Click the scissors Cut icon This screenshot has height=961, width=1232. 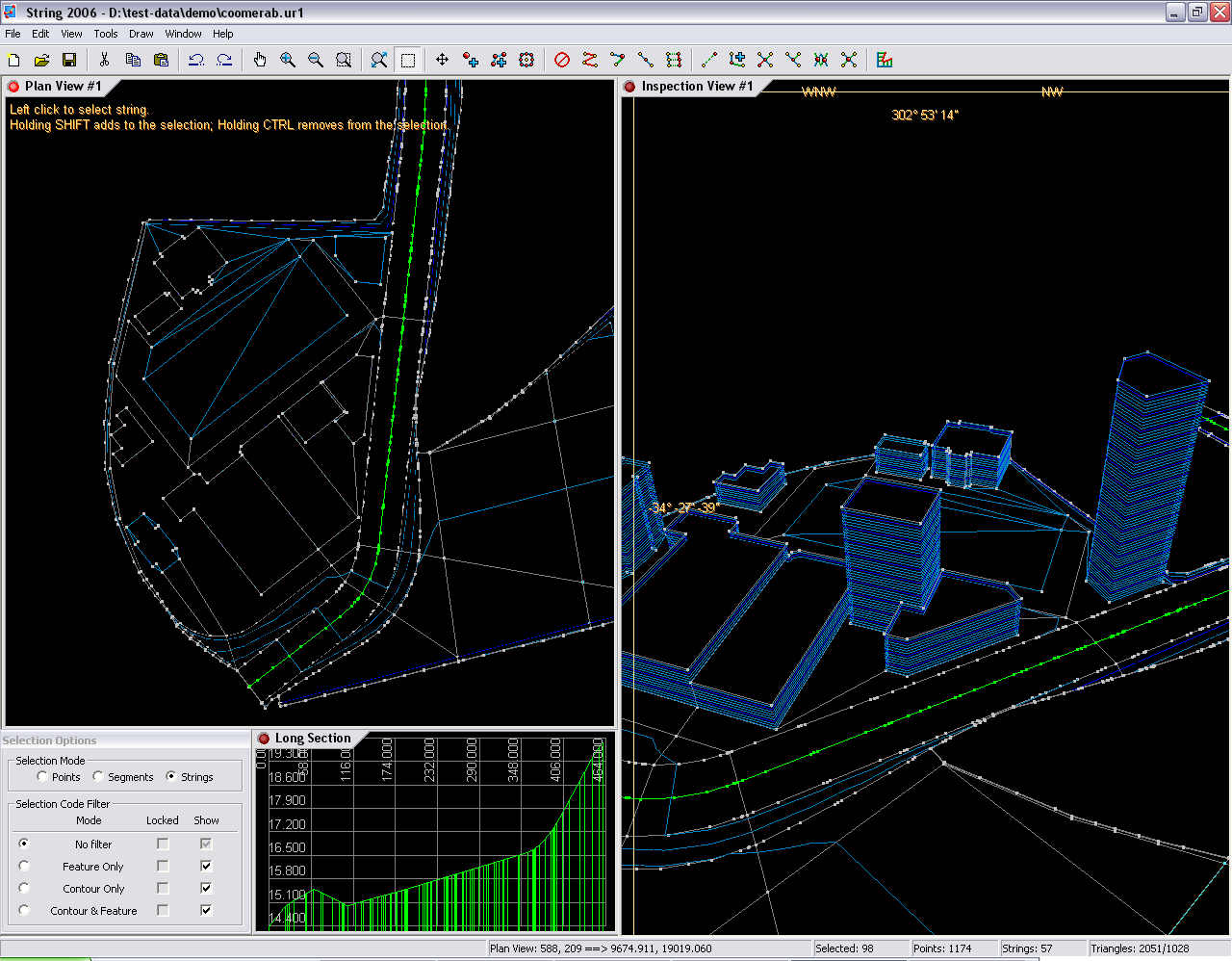[104, 60]
